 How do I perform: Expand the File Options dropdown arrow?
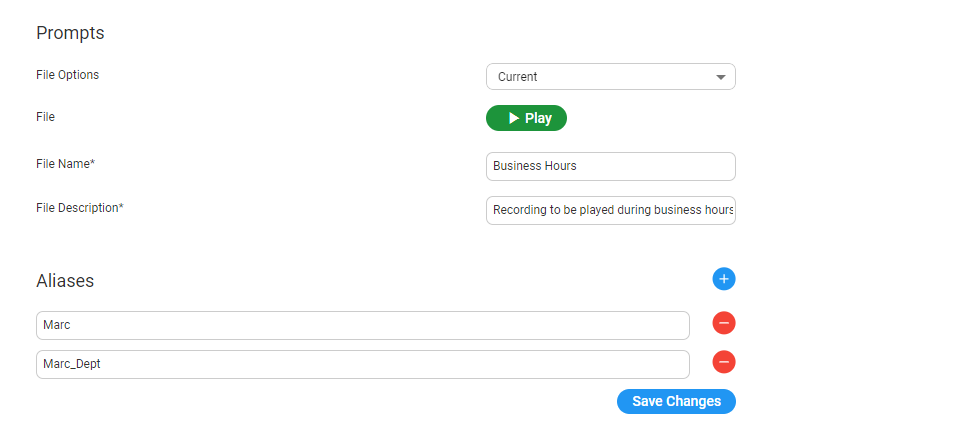(x=721, y=77)
